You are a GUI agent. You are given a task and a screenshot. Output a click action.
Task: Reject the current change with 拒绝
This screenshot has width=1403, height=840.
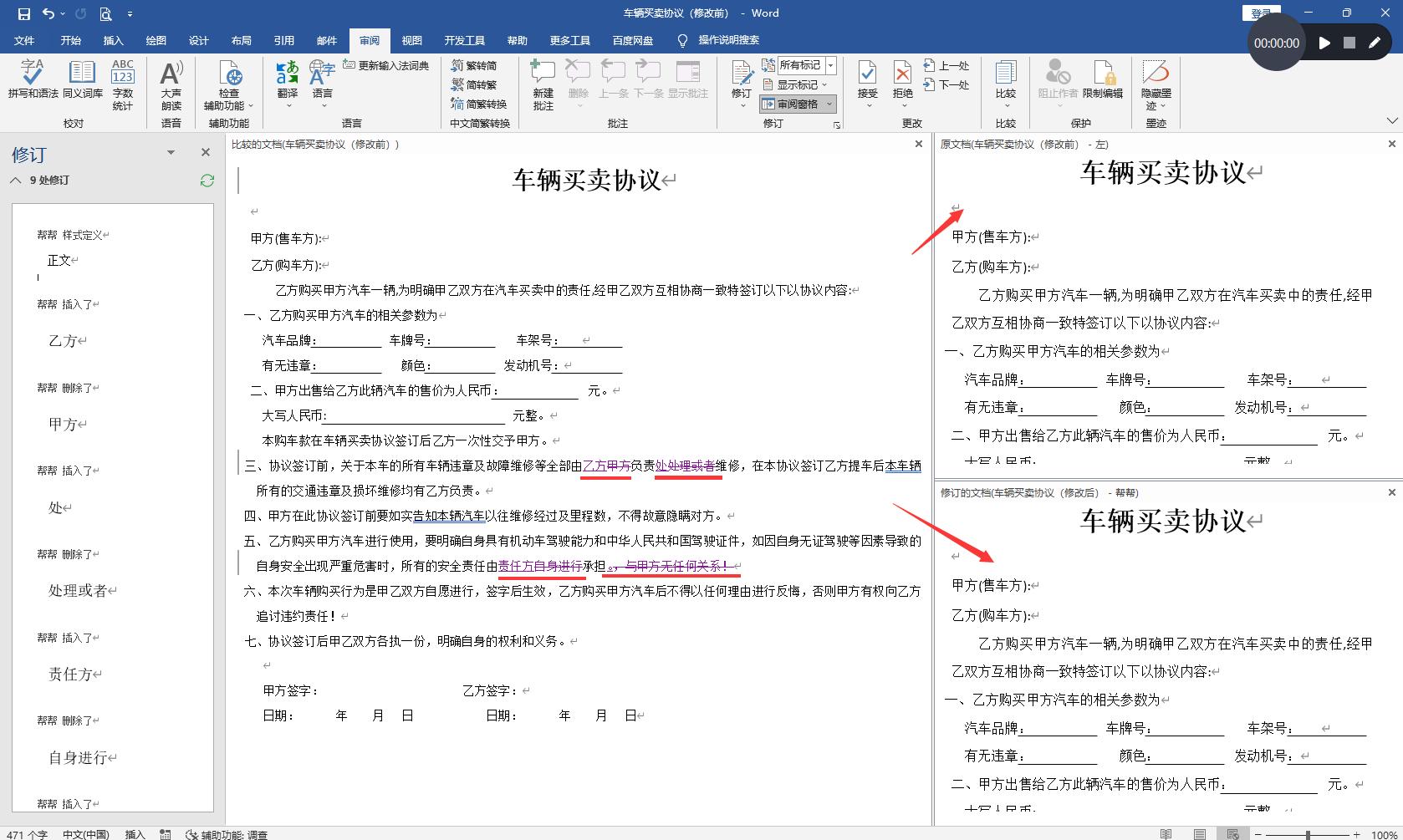click(901, 74)
